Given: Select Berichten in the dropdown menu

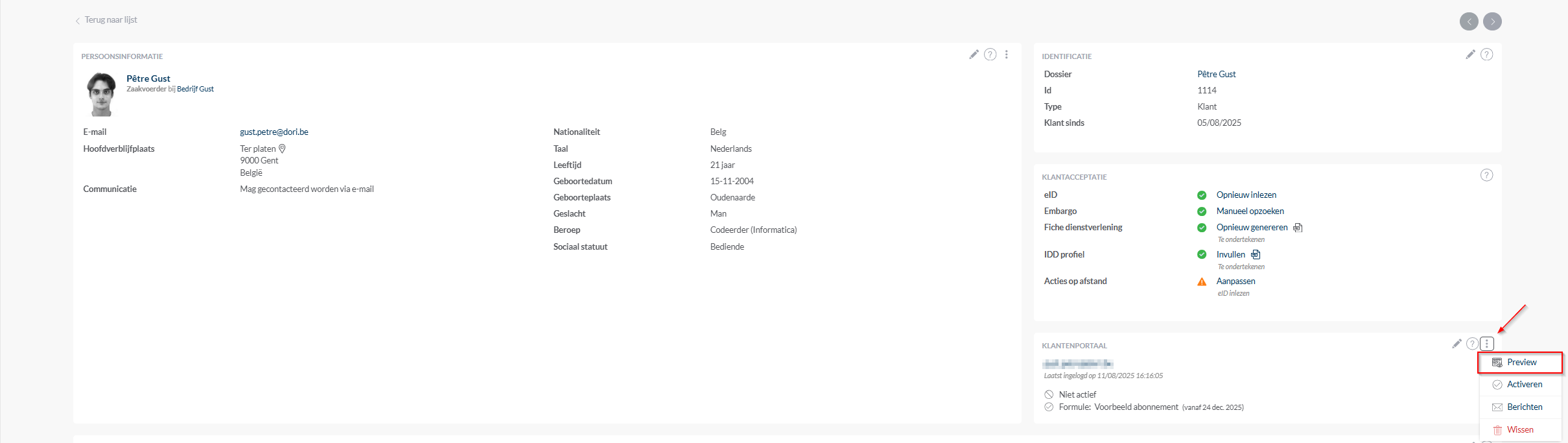Looking at the screenshot, I should (x=1523, y=407).
